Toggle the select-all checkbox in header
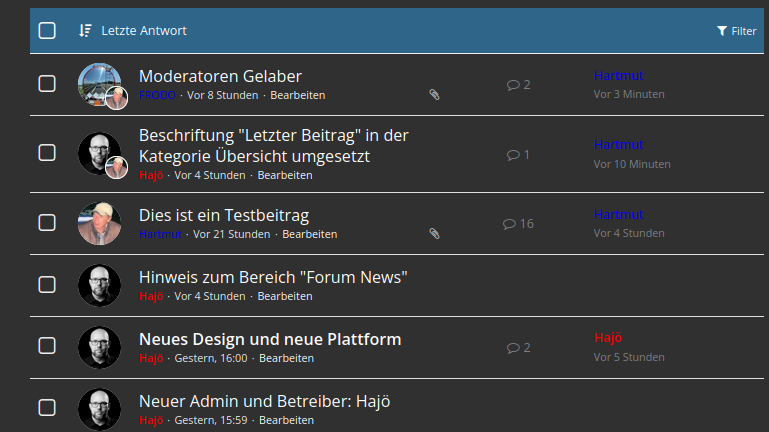Image resolution: width=769 pixels, height=432 pixels. (x=47, y=31)
